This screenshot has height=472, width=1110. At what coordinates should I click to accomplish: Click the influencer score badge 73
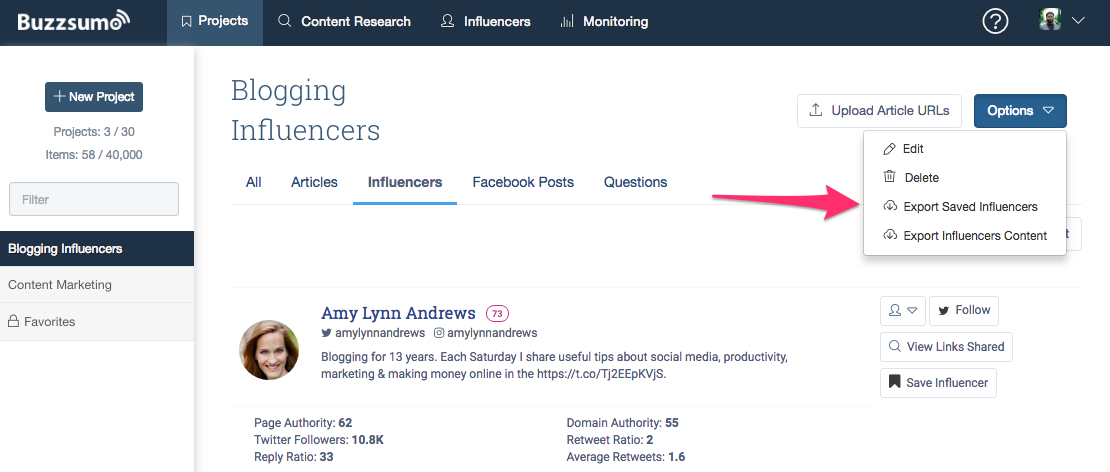pyautogui.click(x=497, y=313)
